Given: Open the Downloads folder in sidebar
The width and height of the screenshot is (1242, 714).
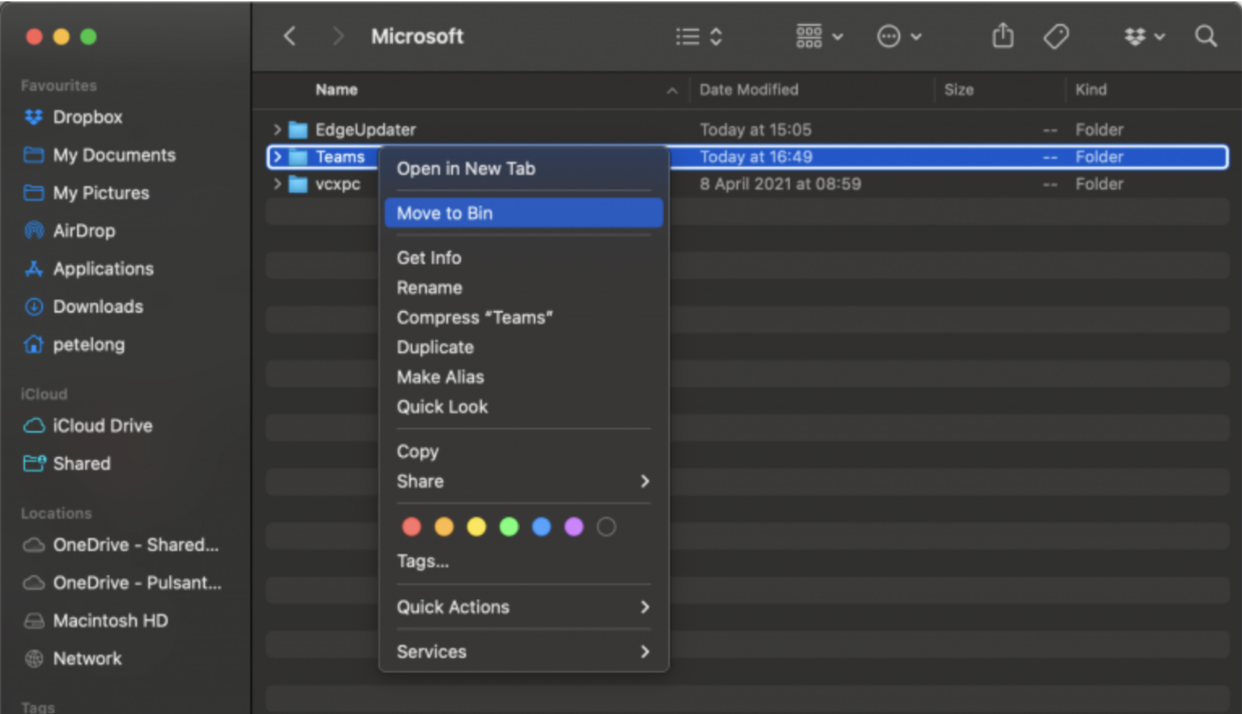Looking at the screenshot, I should 97,307.
